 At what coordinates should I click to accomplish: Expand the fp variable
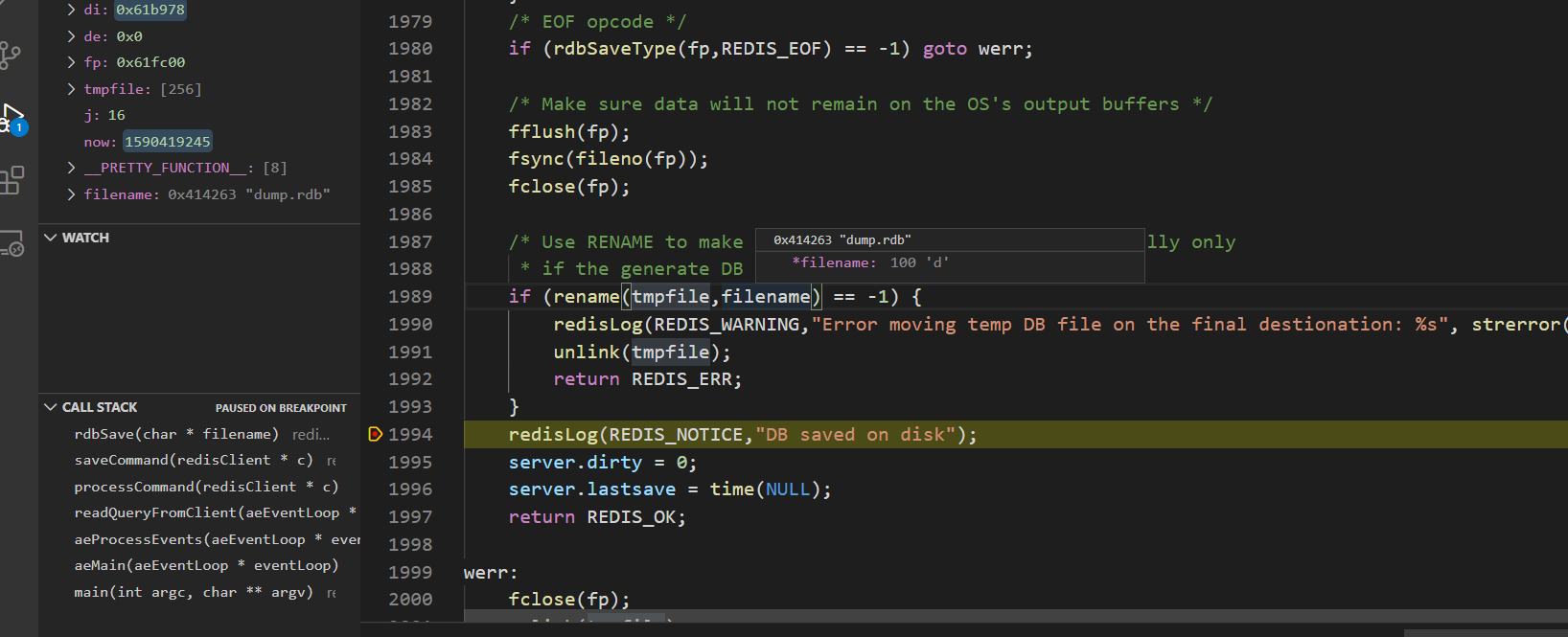point(71,62)
